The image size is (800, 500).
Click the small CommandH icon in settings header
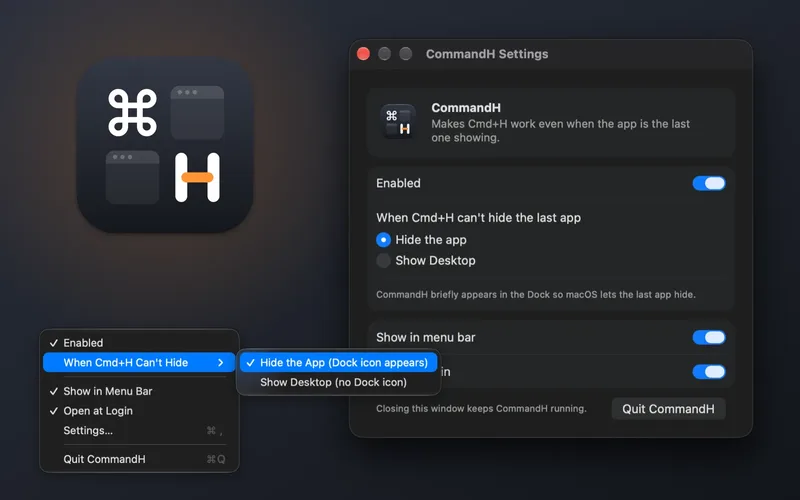(398, 122)
